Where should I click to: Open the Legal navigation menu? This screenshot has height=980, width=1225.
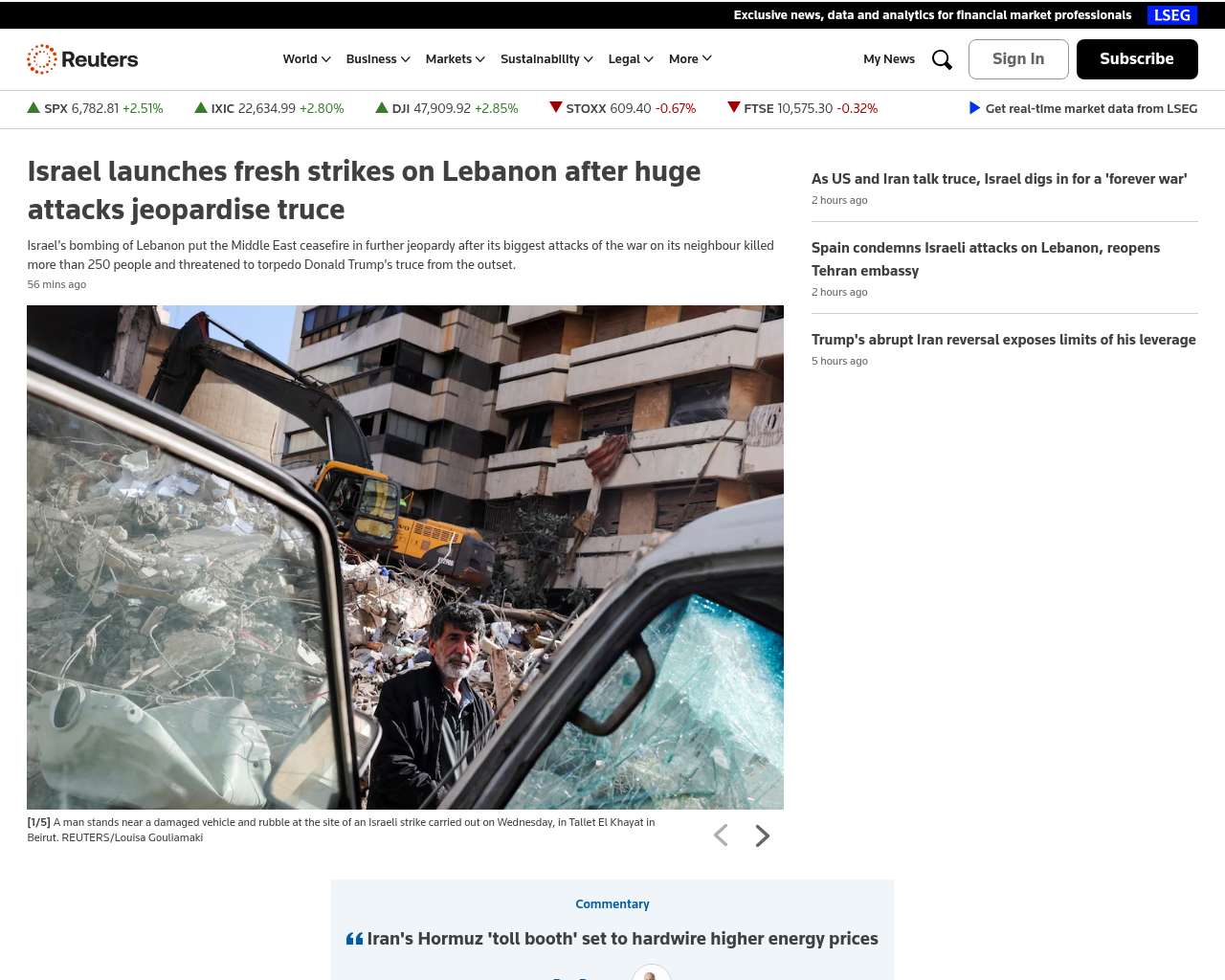[x=631, y=59]
